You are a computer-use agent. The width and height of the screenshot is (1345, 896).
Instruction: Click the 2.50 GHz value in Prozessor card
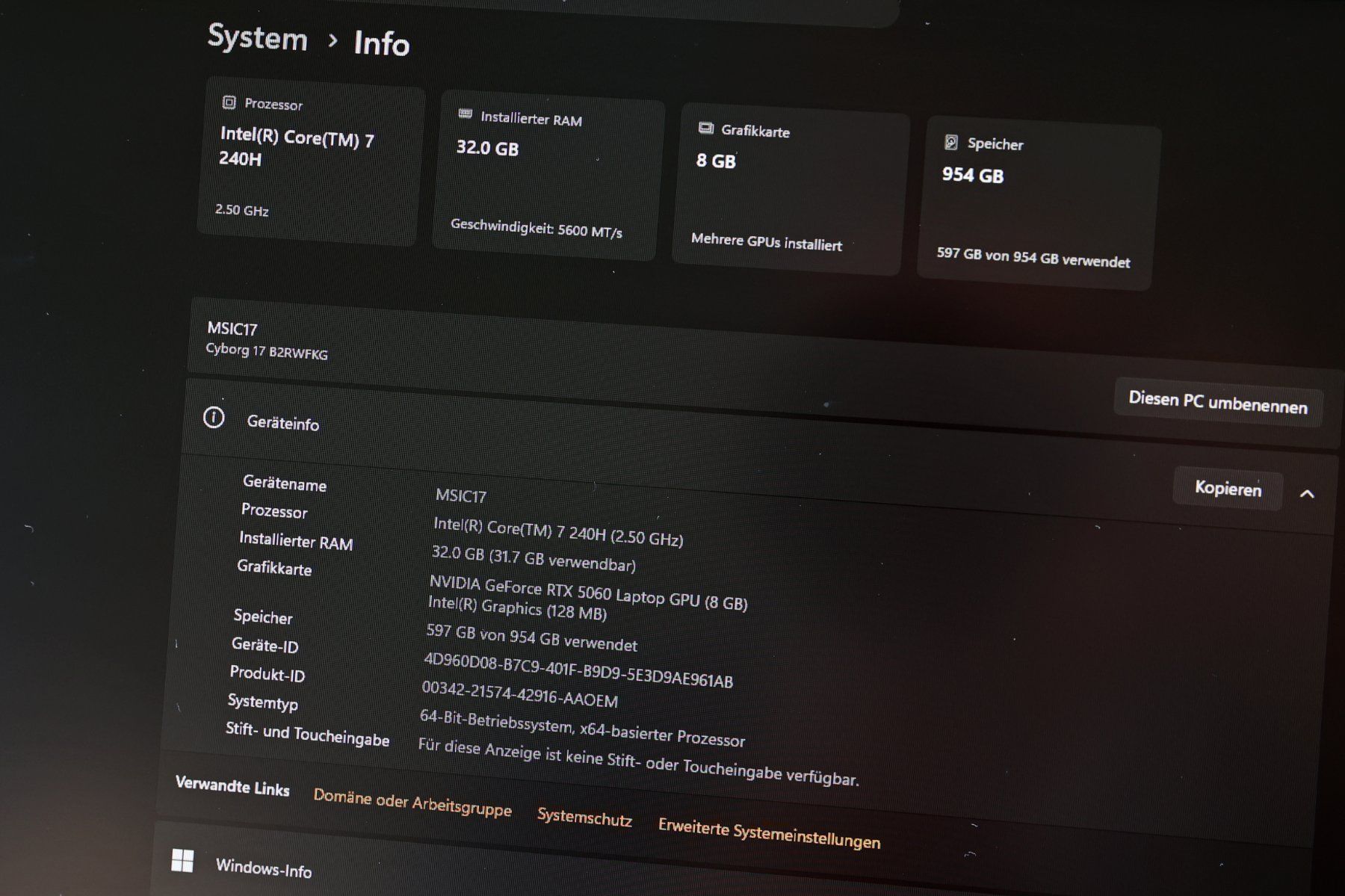click(242, 209)
